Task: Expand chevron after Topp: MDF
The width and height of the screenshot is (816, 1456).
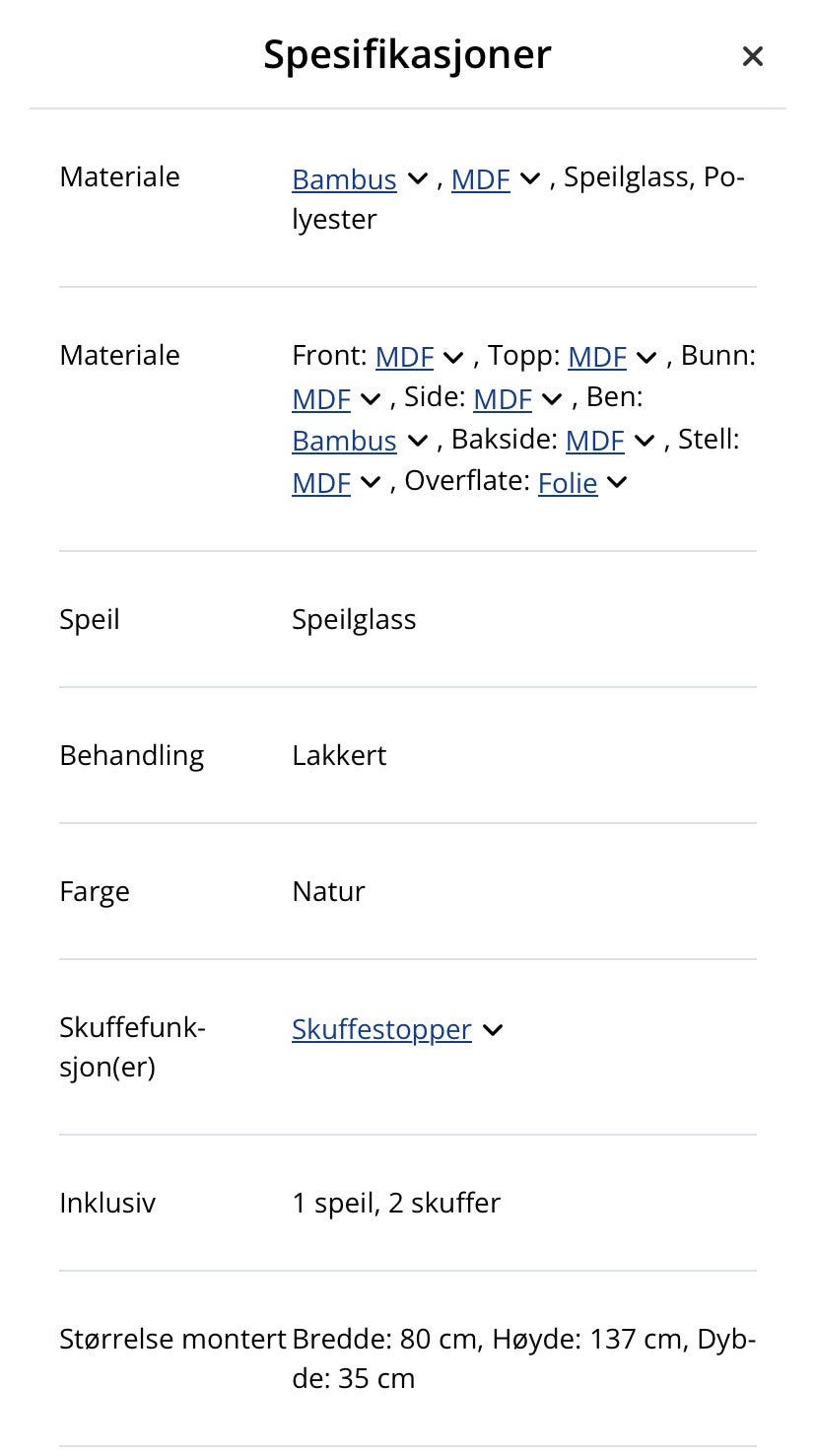Action: 646,357
